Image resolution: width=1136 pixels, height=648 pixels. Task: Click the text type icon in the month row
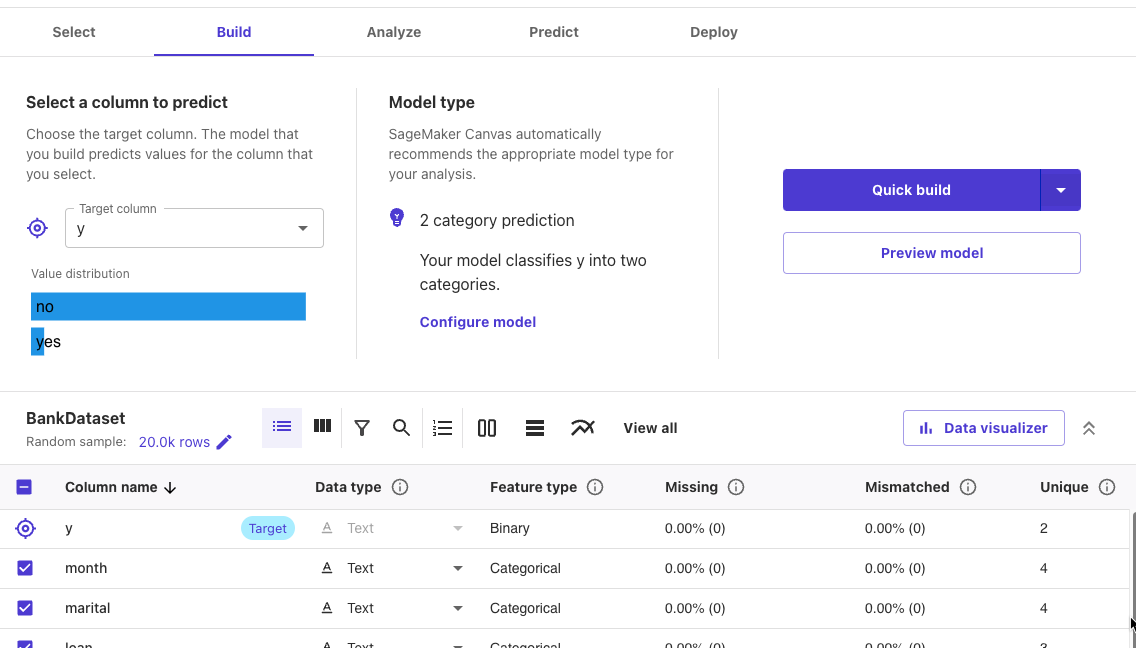point(327,568)
